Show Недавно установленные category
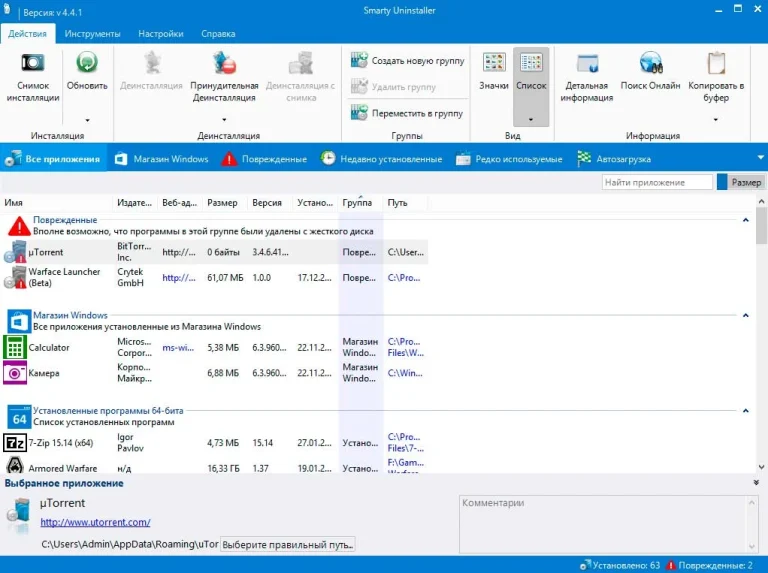The image size is (768, 573). [381, 159]
